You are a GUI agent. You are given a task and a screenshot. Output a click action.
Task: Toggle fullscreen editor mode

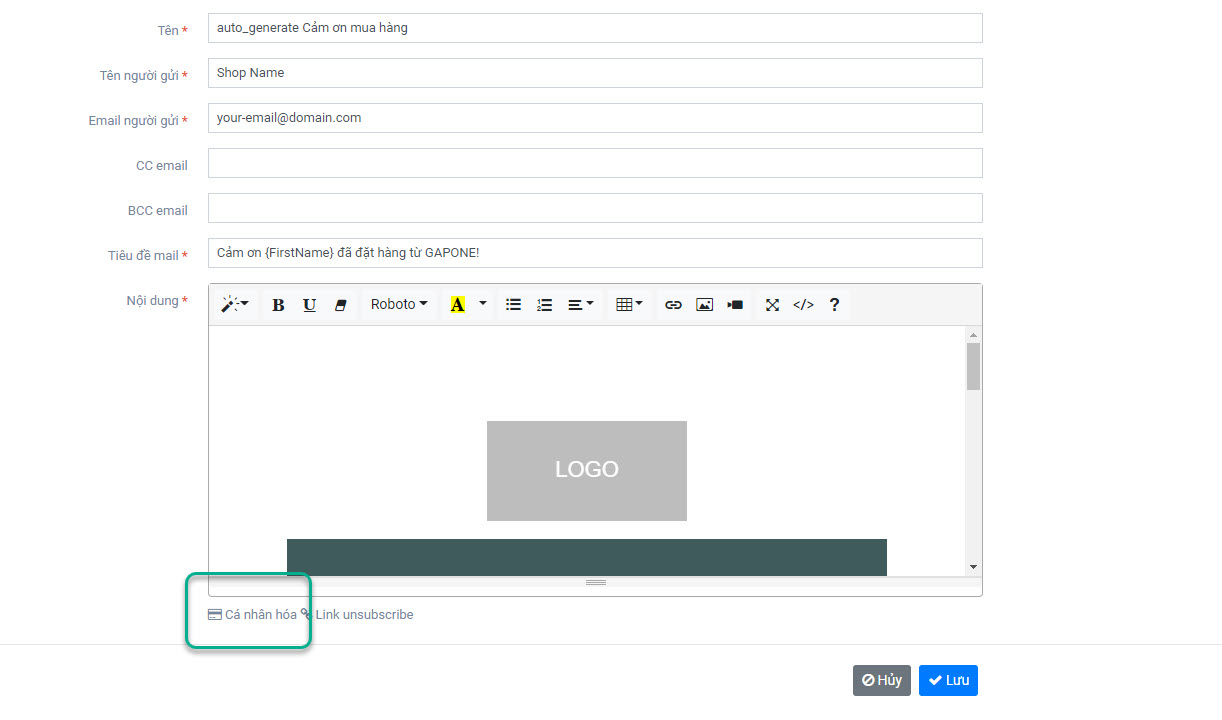coord(772,305)
